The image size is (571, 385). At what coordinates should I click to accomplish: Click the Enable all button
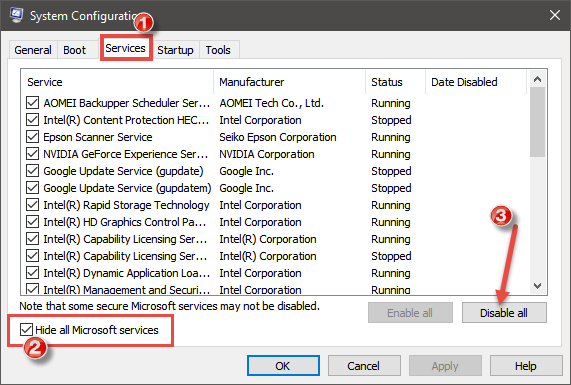pos(410,313)
